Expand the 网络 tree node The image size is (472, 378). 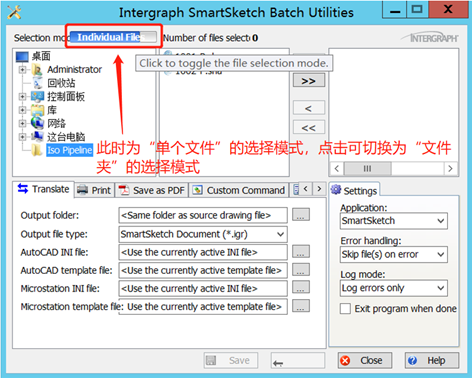coord(22,123)
